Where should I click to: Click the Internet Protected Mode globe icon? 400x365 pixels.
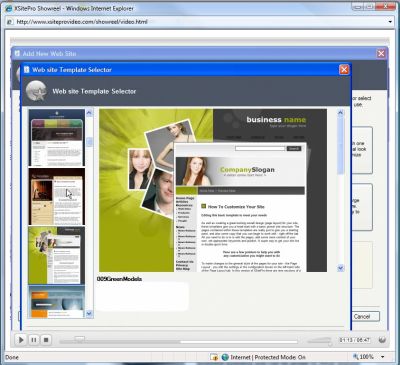point(225,357)
